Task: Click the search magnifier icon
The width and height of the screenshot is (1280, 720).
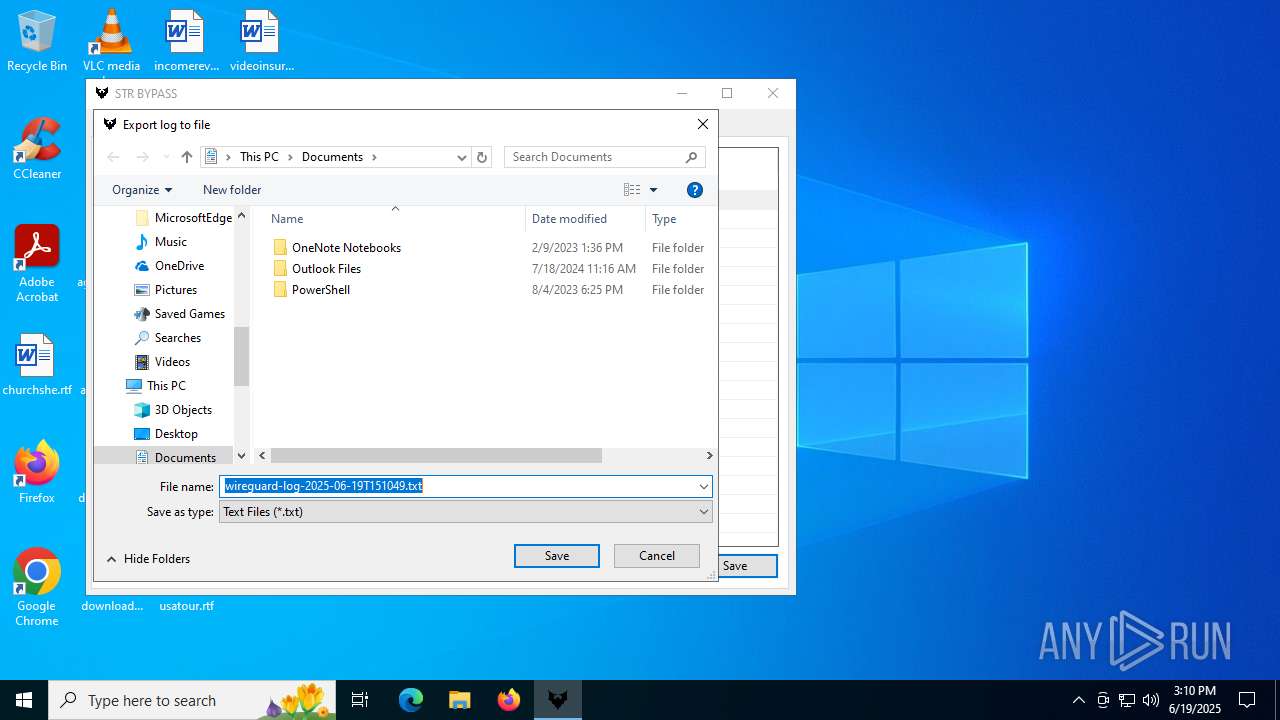Action: (x=691, y=157)
